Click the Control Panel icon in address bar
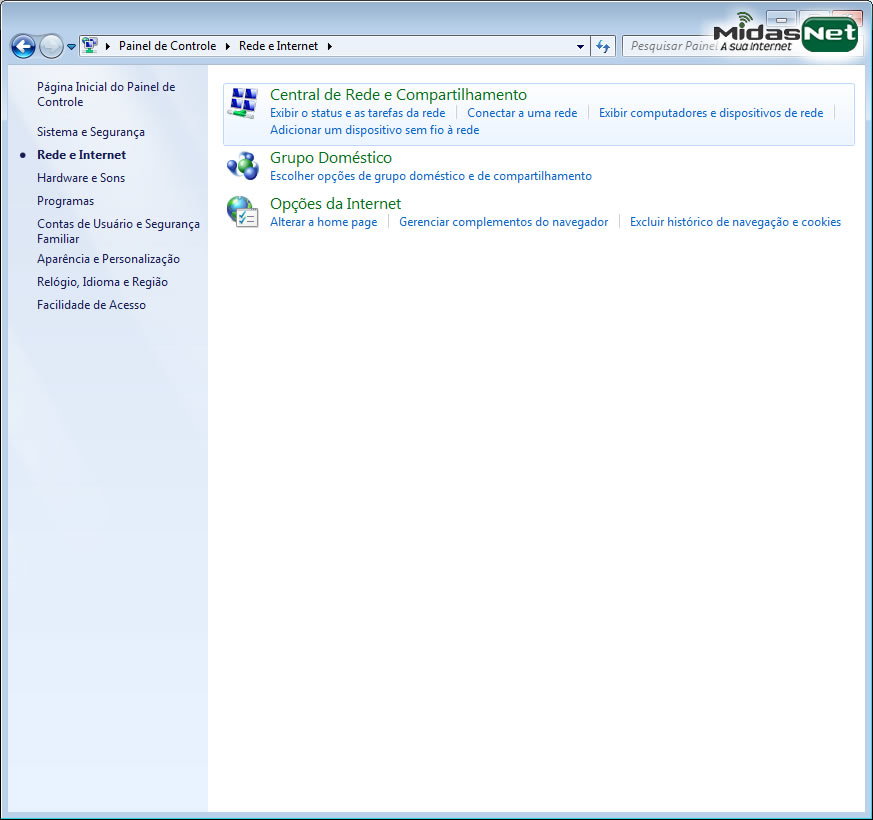The width and height of the screenshot is (873, 820). 90,46
